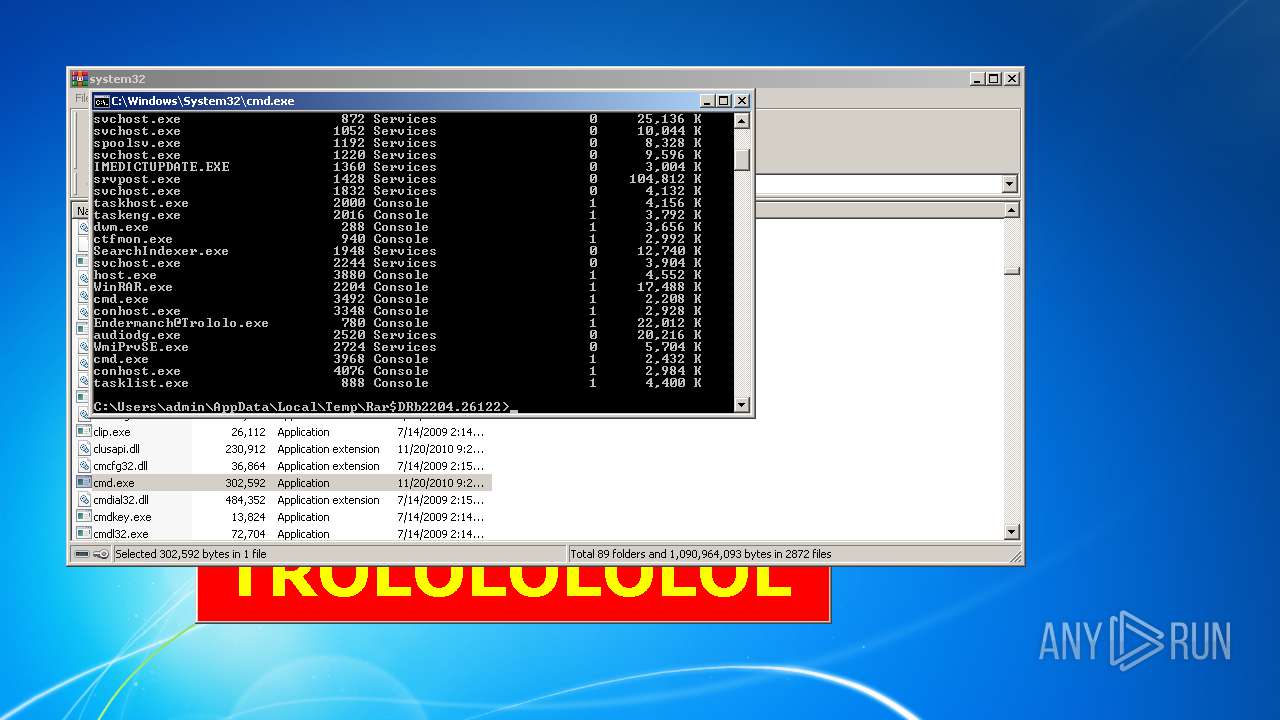
Task: Click the 11/20/2010 date cell of cmd.exe
Action: 440,483
